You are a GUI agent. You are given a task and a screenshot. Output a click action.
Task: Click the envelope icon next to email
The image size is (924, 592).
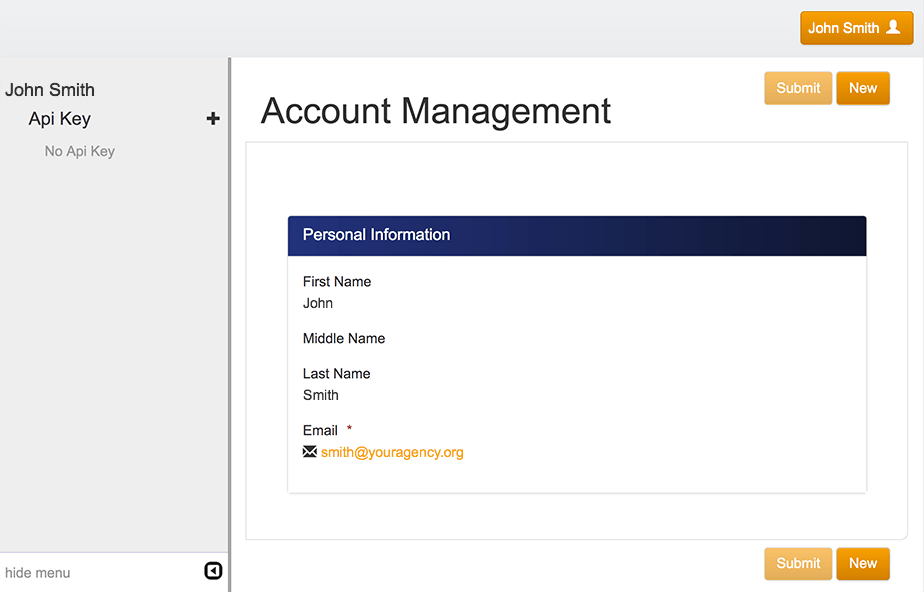coord(310,452)
